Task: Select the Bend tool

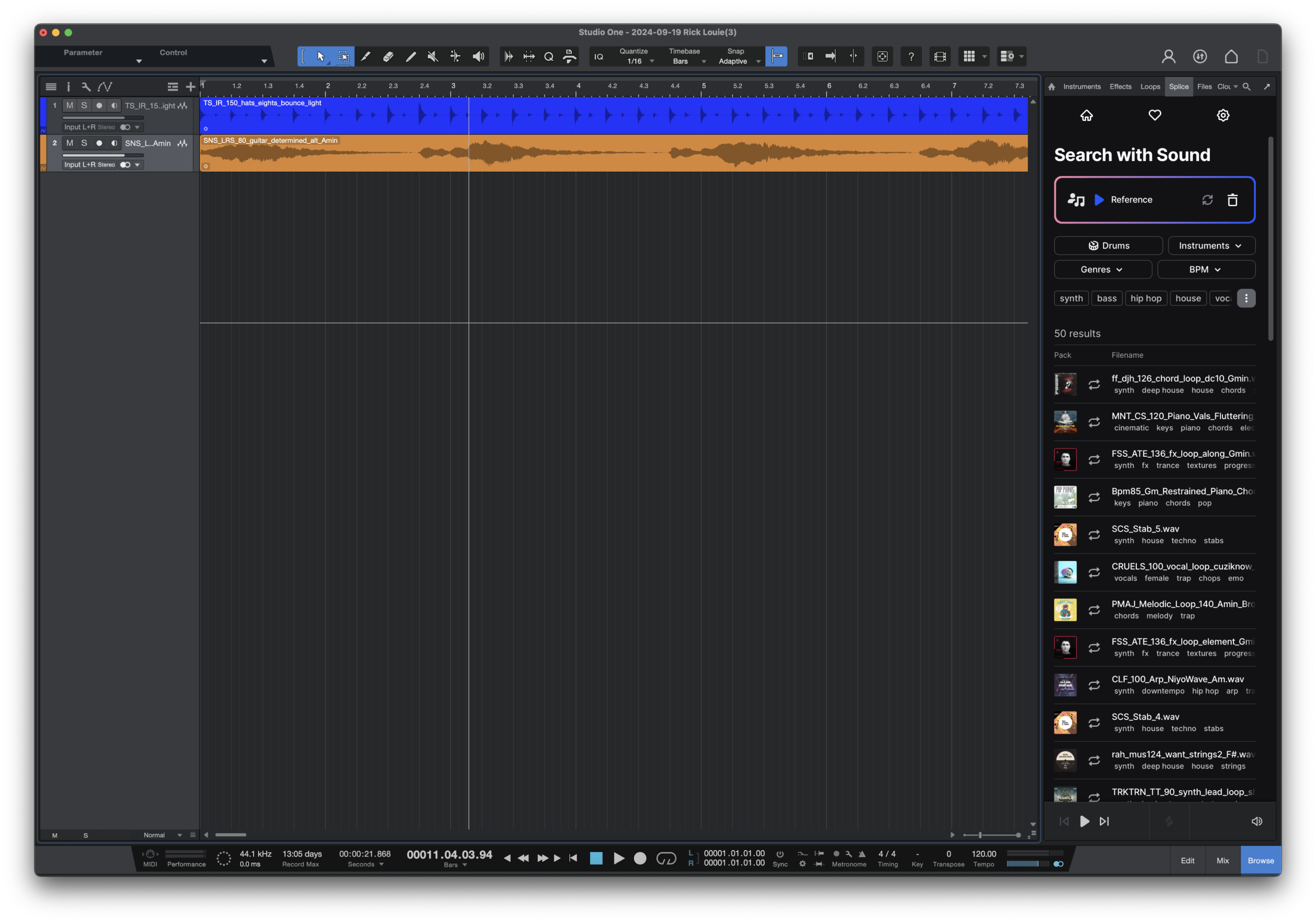Action: 455,56
